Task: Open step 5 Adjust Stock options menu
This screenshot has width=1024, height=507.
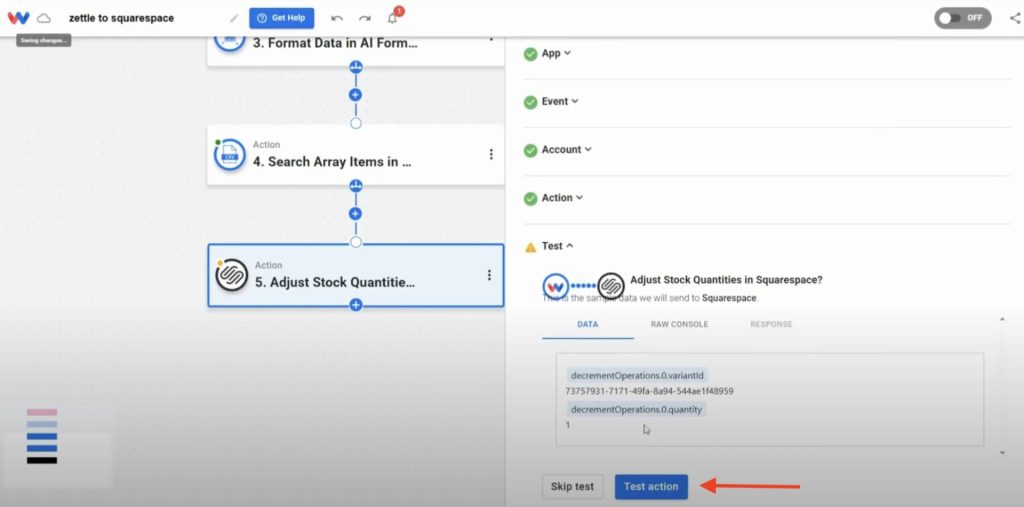Action: coord(489,275)
